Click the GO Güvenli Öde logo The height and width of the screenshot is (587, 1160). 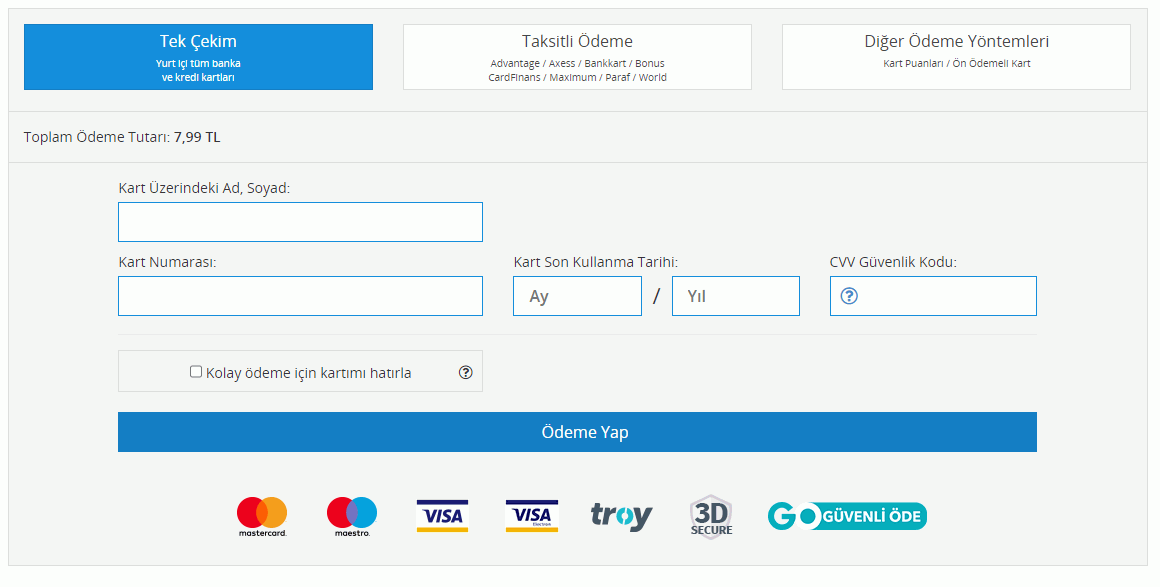[847, 516]
